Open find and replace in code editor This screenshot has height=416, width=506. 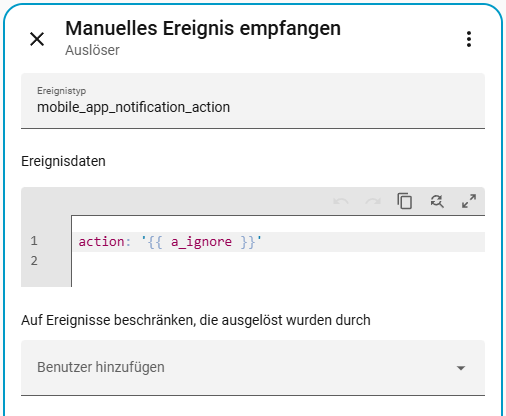pyautogui.click(x=437, y=201)
